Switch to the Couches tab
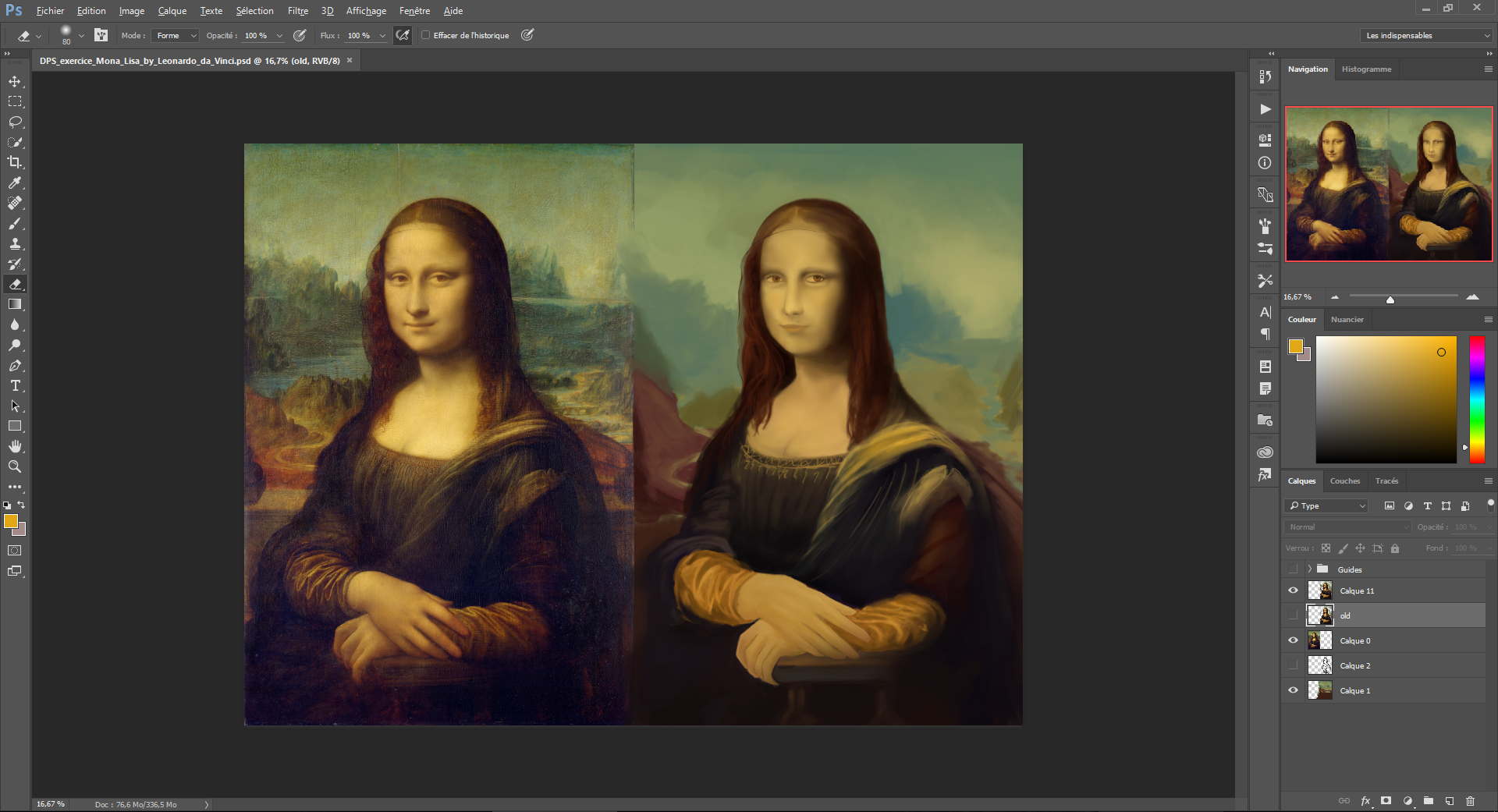 coord(1344,481)
